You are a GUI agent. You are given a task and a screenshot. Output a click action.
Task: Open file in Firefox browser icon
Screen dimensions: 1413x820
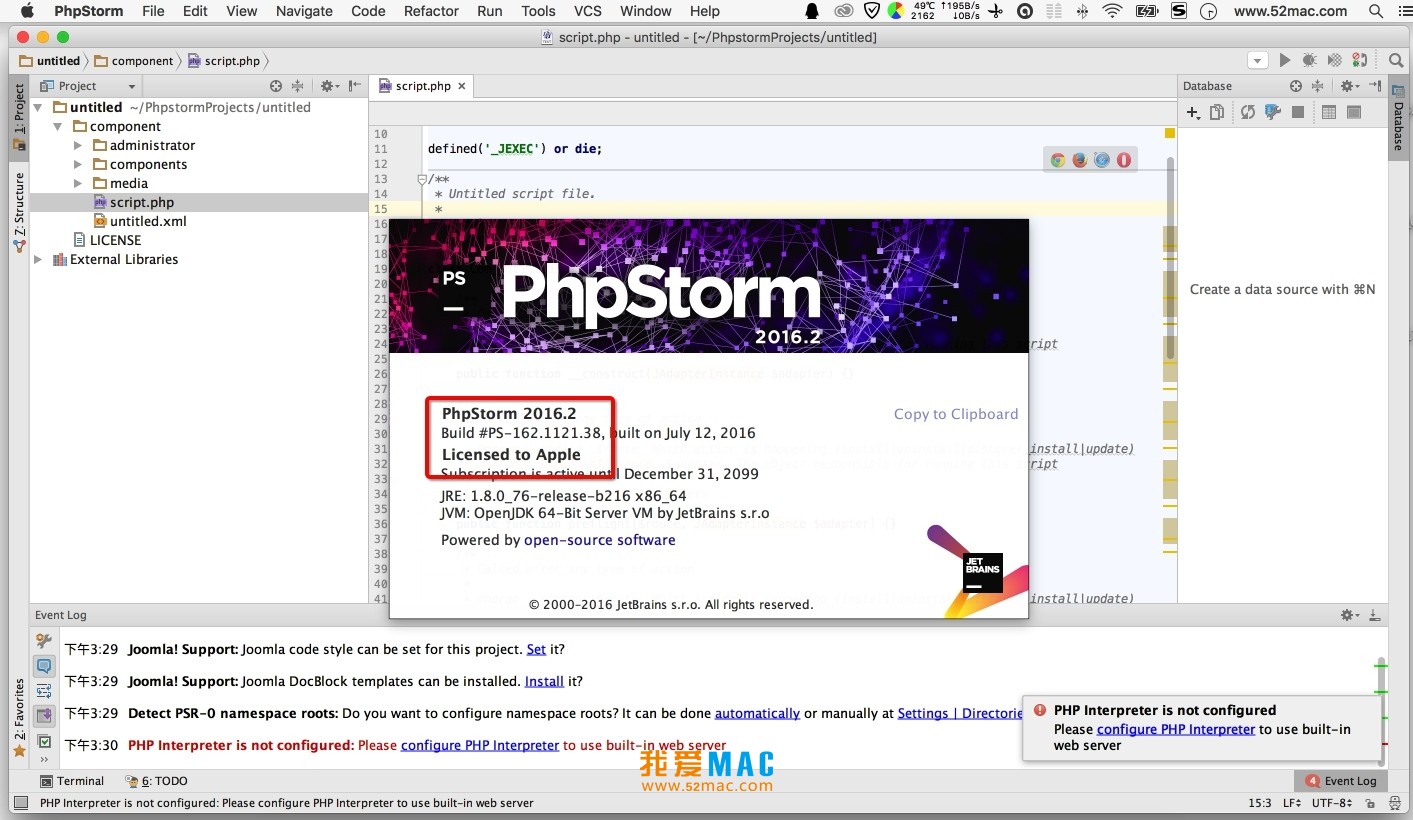(x=1080, y=160)
